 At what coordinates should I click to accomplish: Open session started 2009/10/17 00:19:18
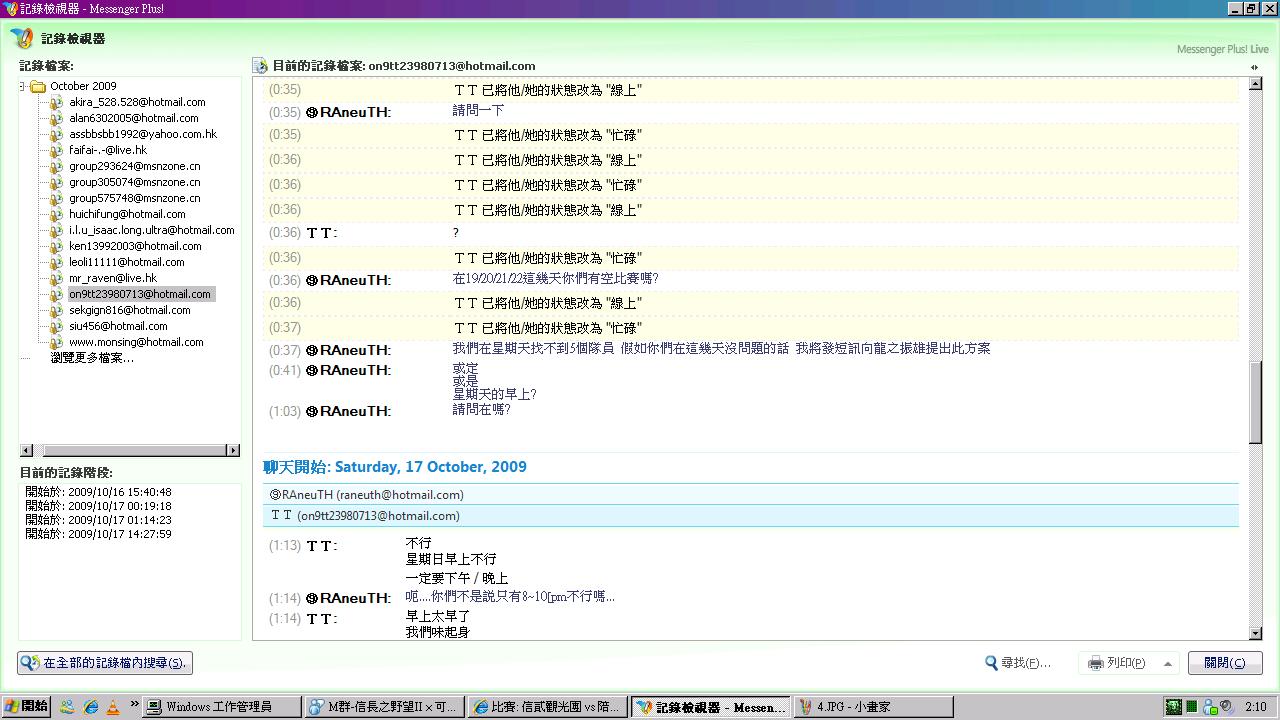[98, 506]
